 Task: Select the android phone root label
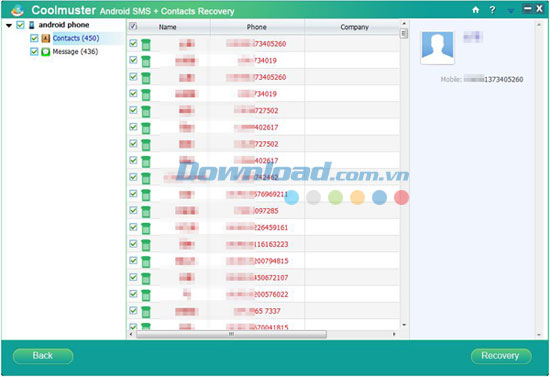click(64, 25)
